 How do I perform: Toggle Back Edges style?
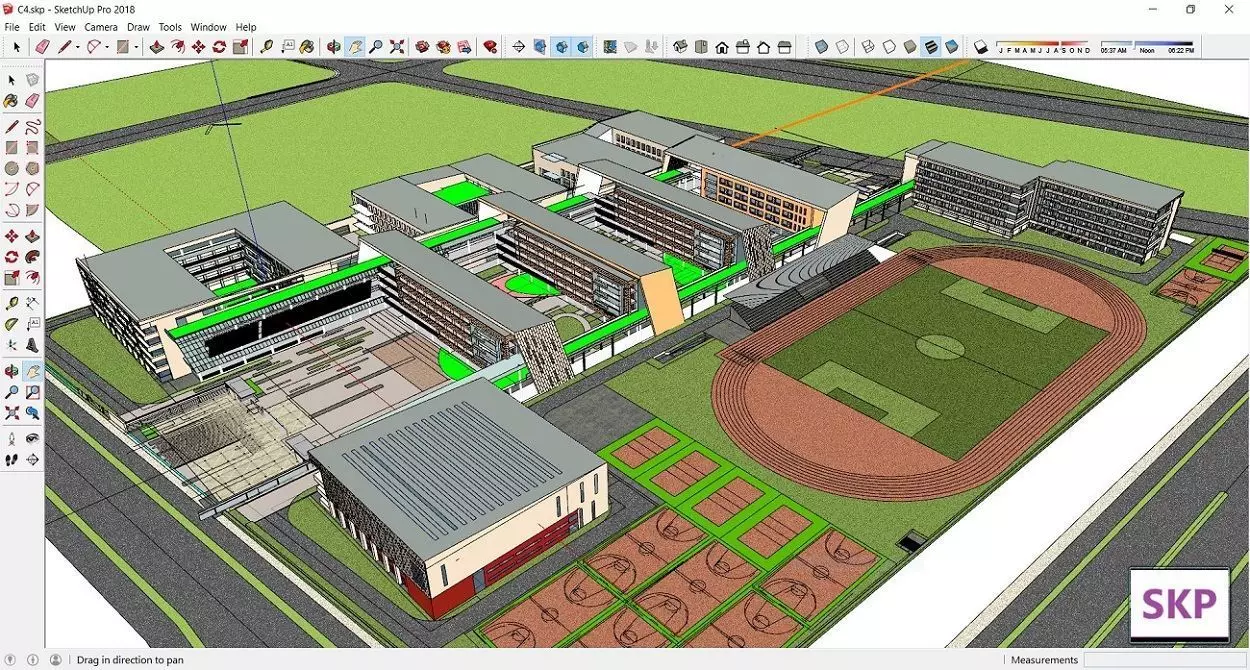(x=843, y=46)
